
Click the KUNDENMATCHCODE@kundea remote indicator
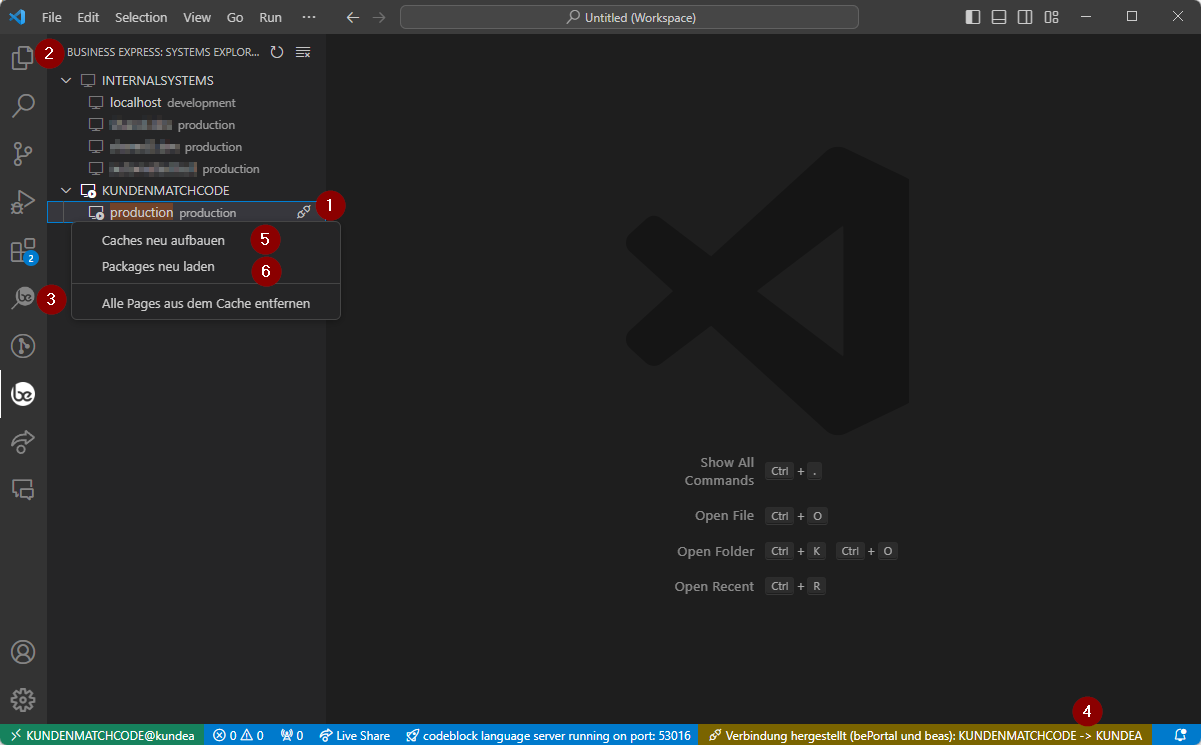coord(101,735)
